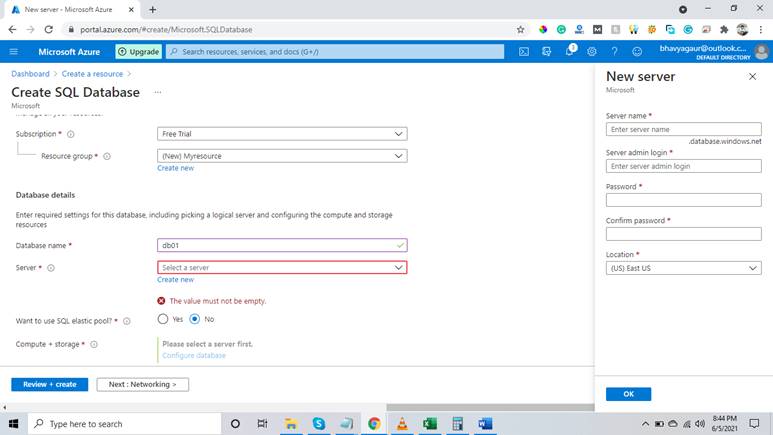Image resolution: width=773 pixels, height=435 pixels.
Task: Open the Windows notification center
Action: point(754,424)
